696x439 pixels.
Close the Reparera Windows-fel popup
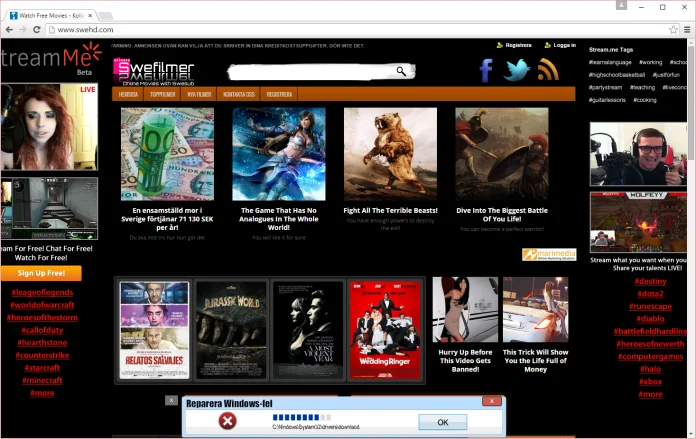tap(492, 401)
